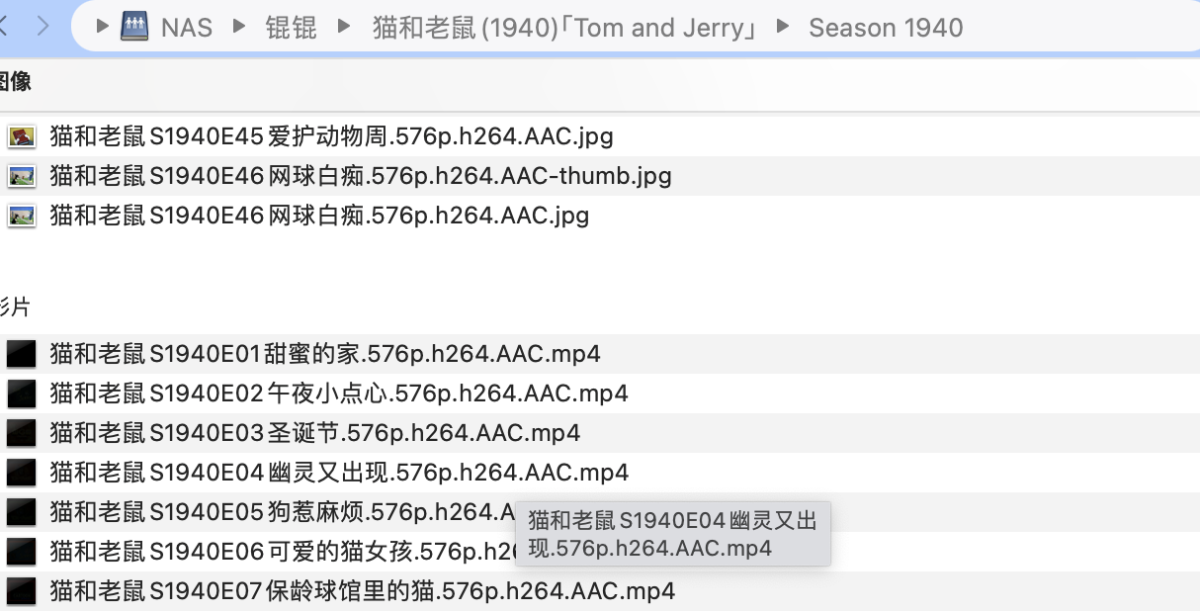The height and width of the screenshot is (613, 1200).
Task: Click the video icon beside S1940E03 圣诞节
Action: [x=20, y=433]
